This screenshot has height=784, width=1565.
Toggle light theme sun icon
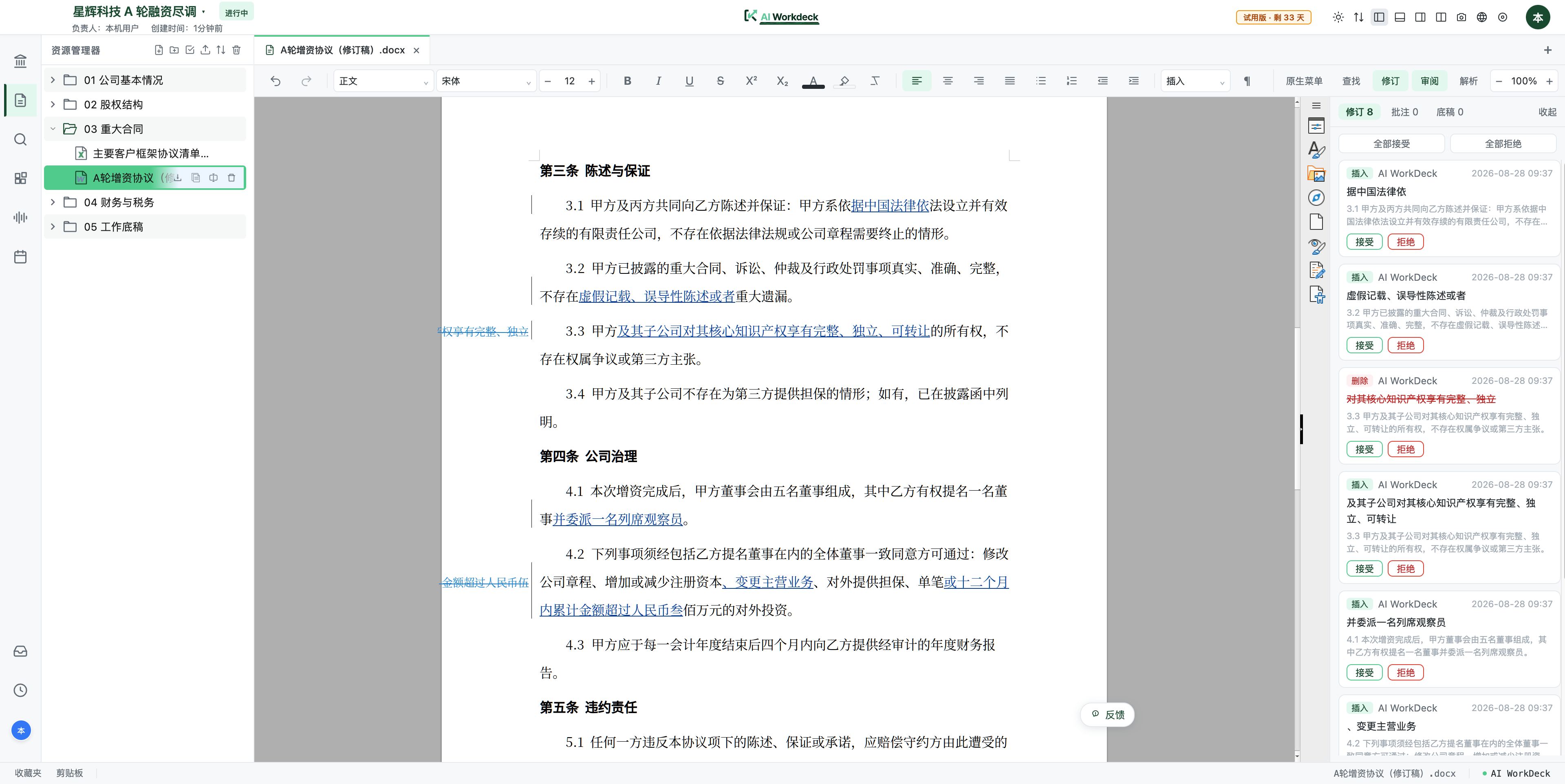point(1338,17)
